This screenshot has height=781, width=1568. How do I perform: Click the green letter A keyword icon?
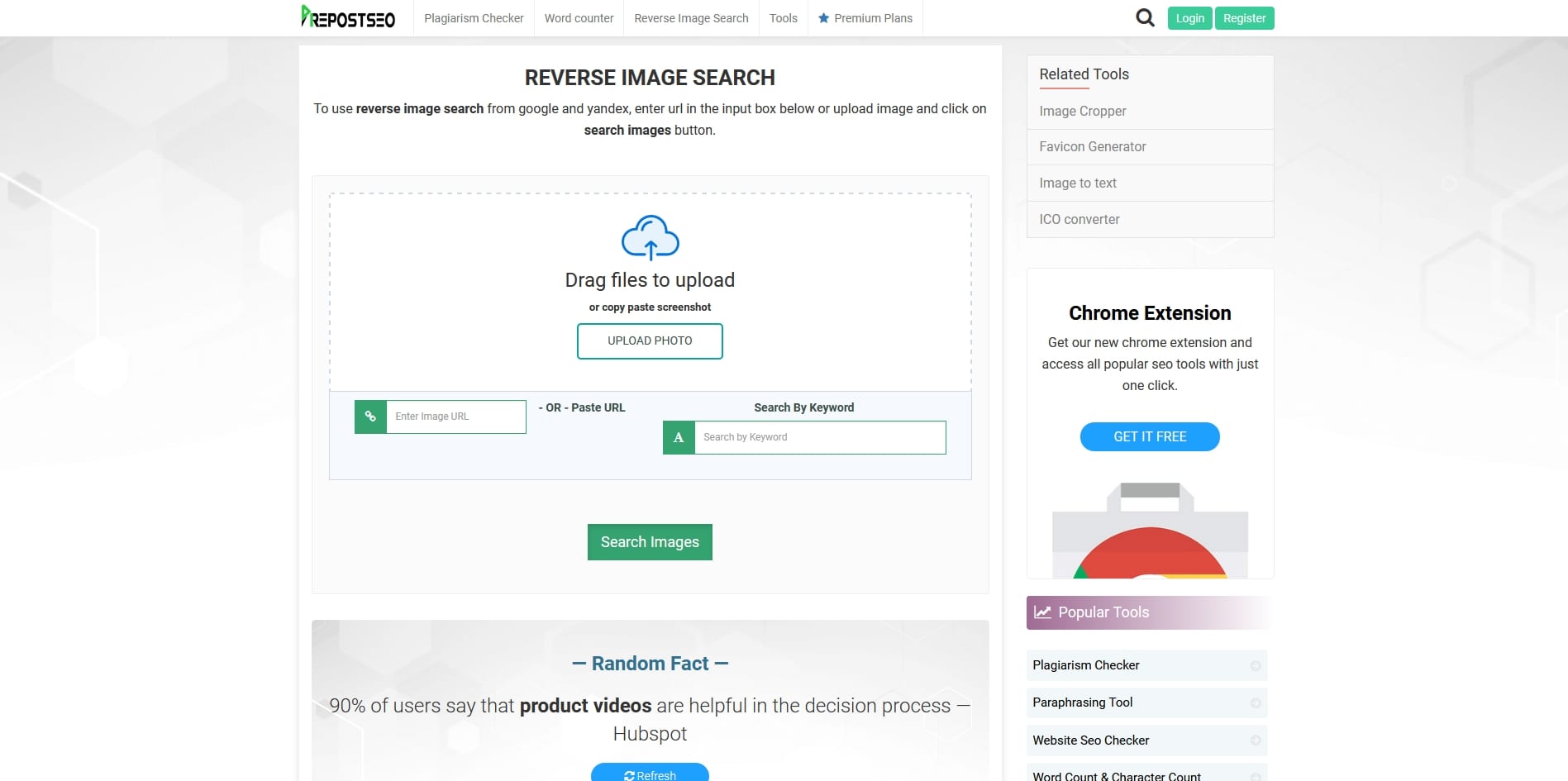pyautogui.click(x=679, y=437)
